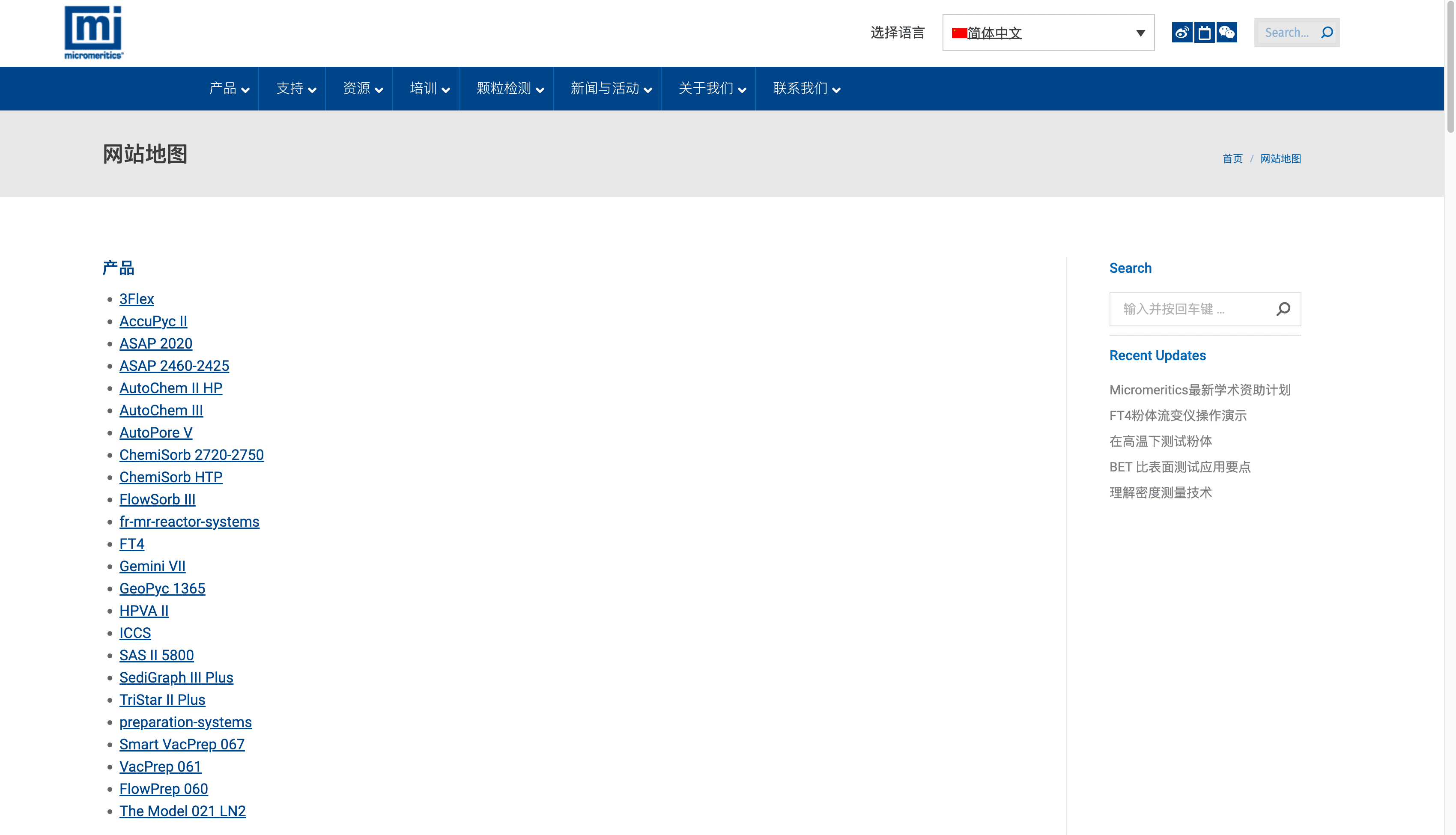Screen dimensions: 1456x835
Task: Open the Gemini VII link
Action: 152,567
